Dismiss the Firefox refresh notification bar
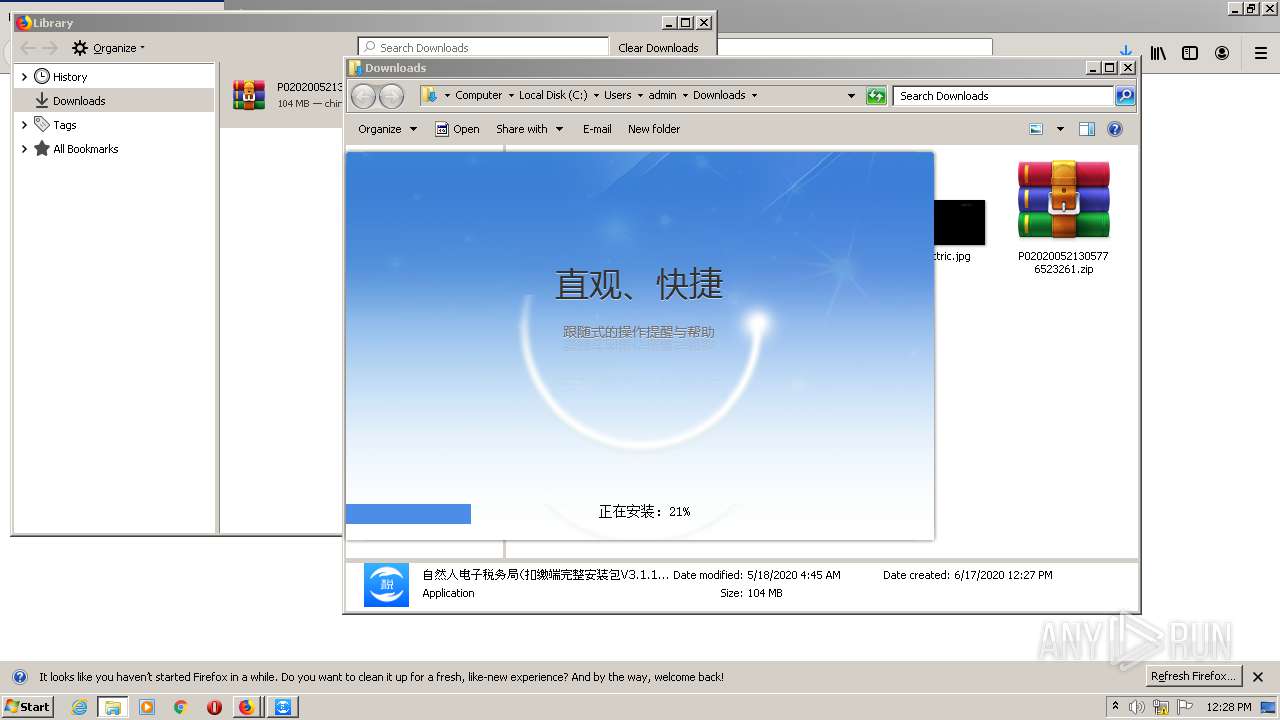This screenshot has width=1280, height=720. coord(1259,677)
